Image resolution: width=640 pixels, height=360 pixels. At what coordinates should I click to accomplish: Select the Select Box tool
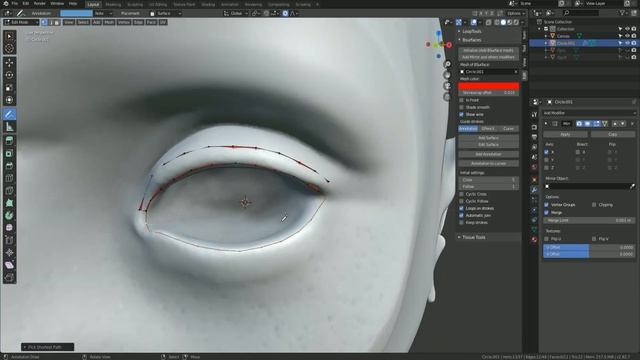point(9,36)
